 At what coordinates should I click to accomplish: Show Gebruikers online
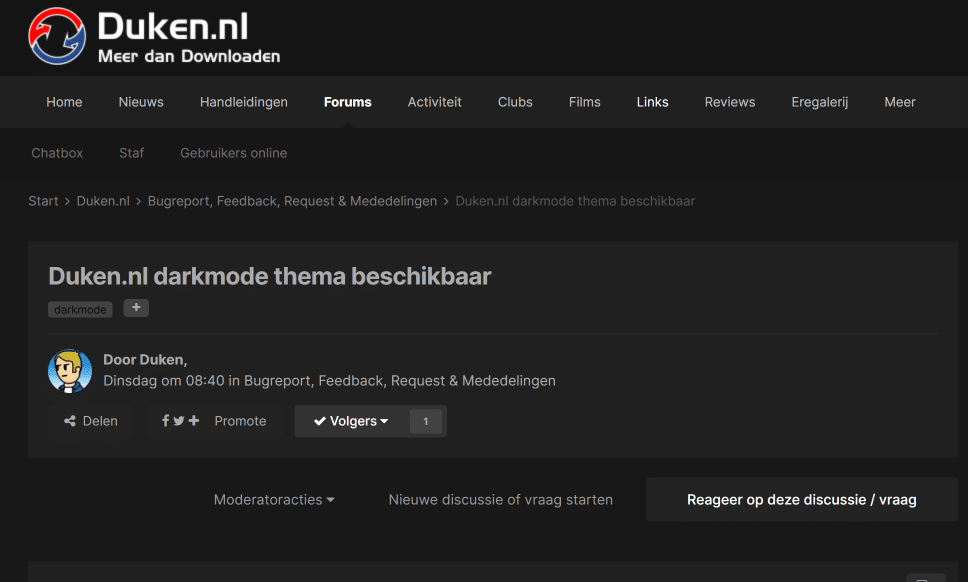pyautogui.click(x=233, y=153)
